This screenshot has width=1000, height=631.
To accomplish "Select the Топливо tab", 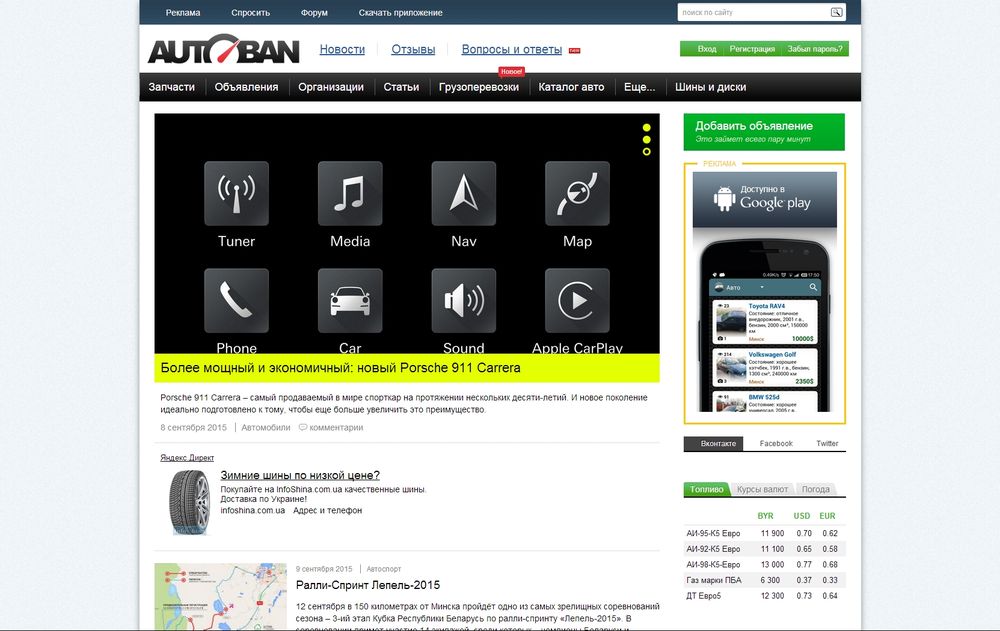I will click(707, 489).
